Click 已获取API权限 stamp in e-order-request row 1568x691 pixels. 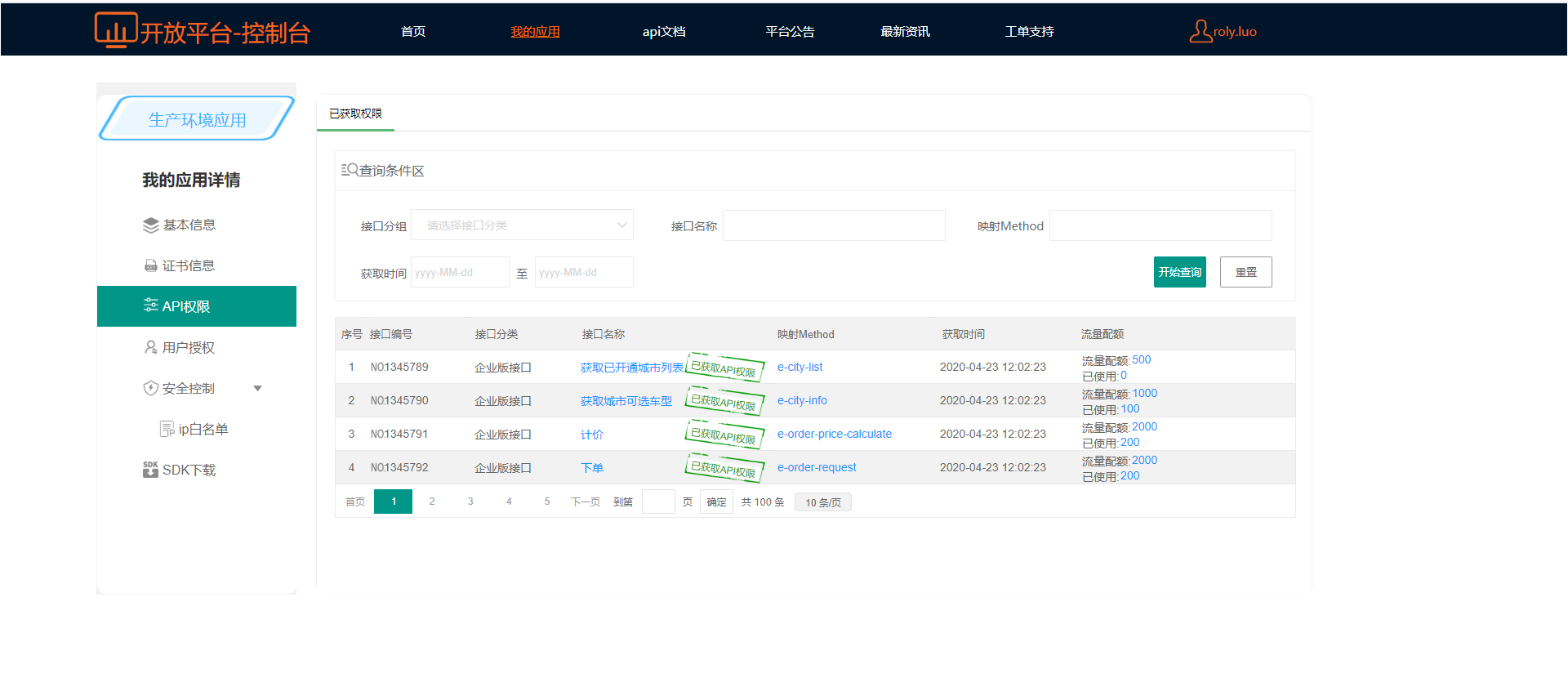(724, 468)
